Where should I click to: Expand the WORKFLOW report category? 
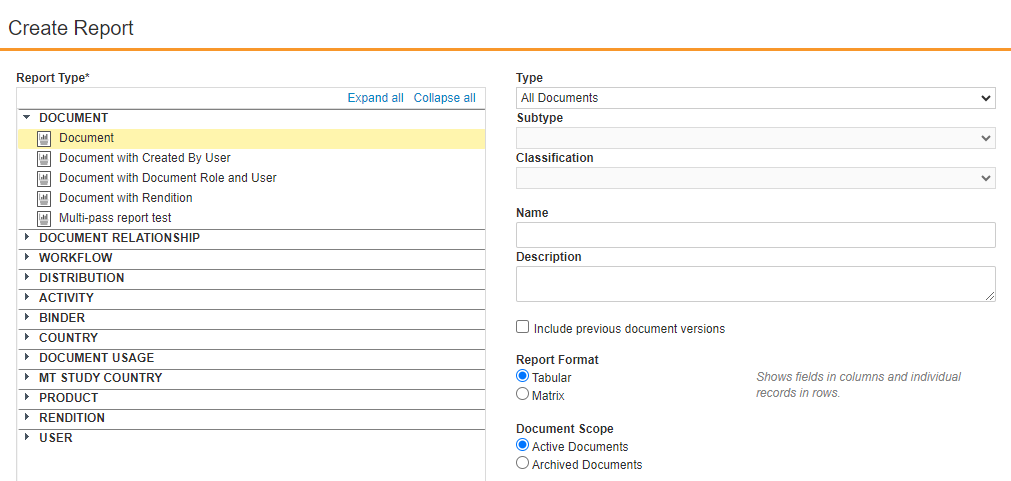(x=27, y=258)
